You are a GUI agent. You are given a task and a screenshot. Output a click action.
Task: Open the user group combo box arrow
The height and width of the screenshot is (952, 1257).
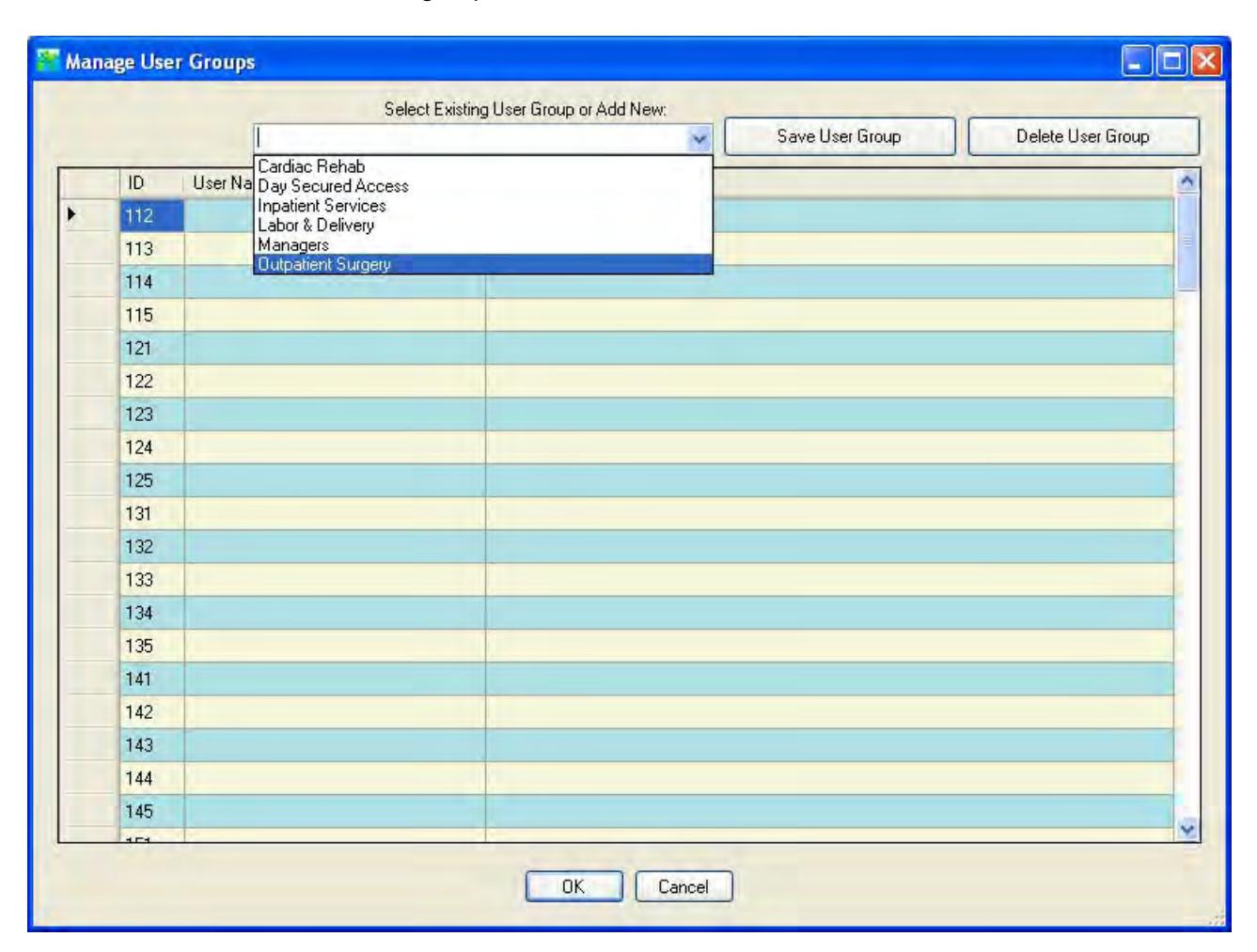(x=699, y=137)
